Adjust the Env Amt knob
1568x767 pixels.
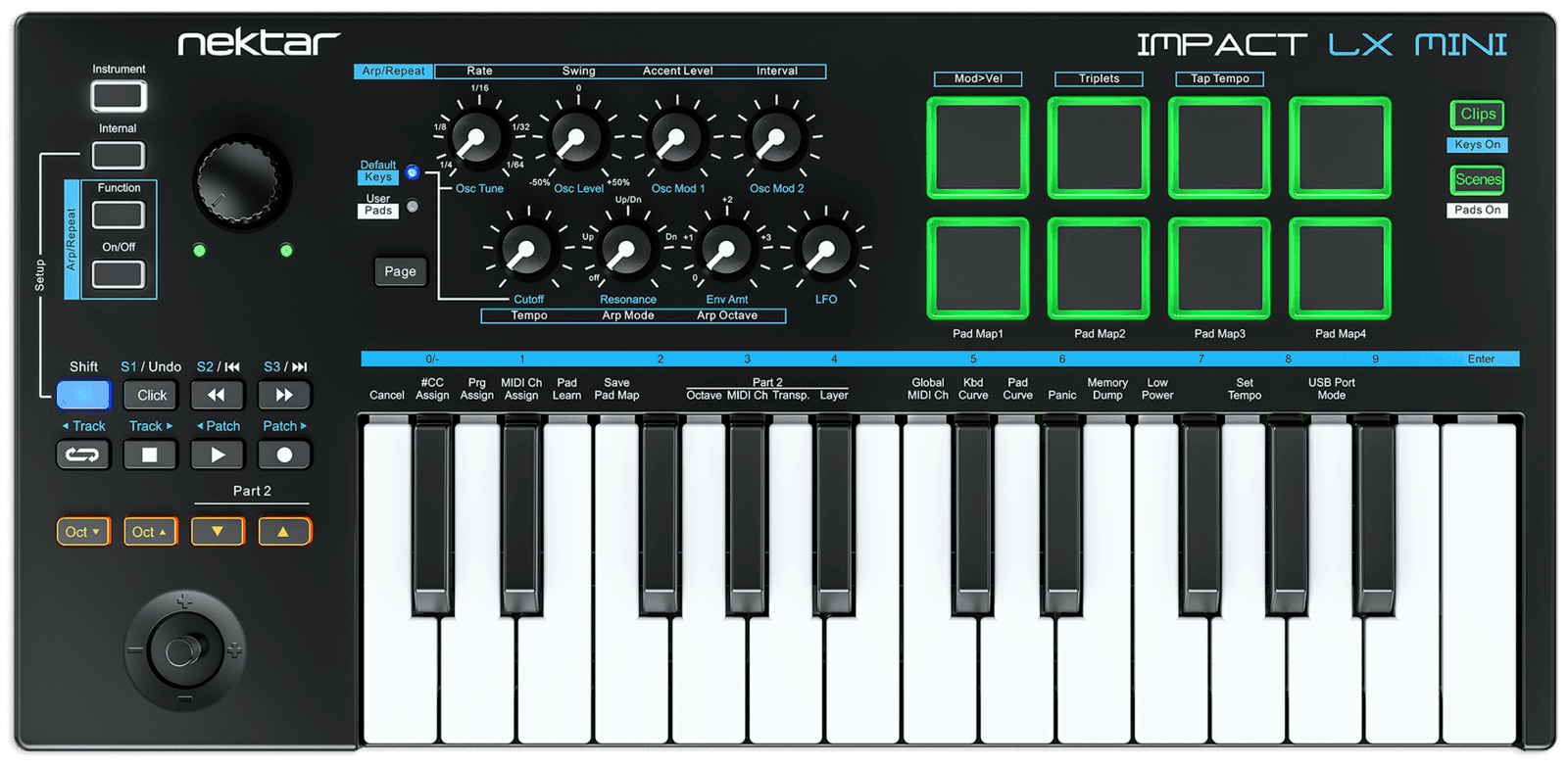725,249
